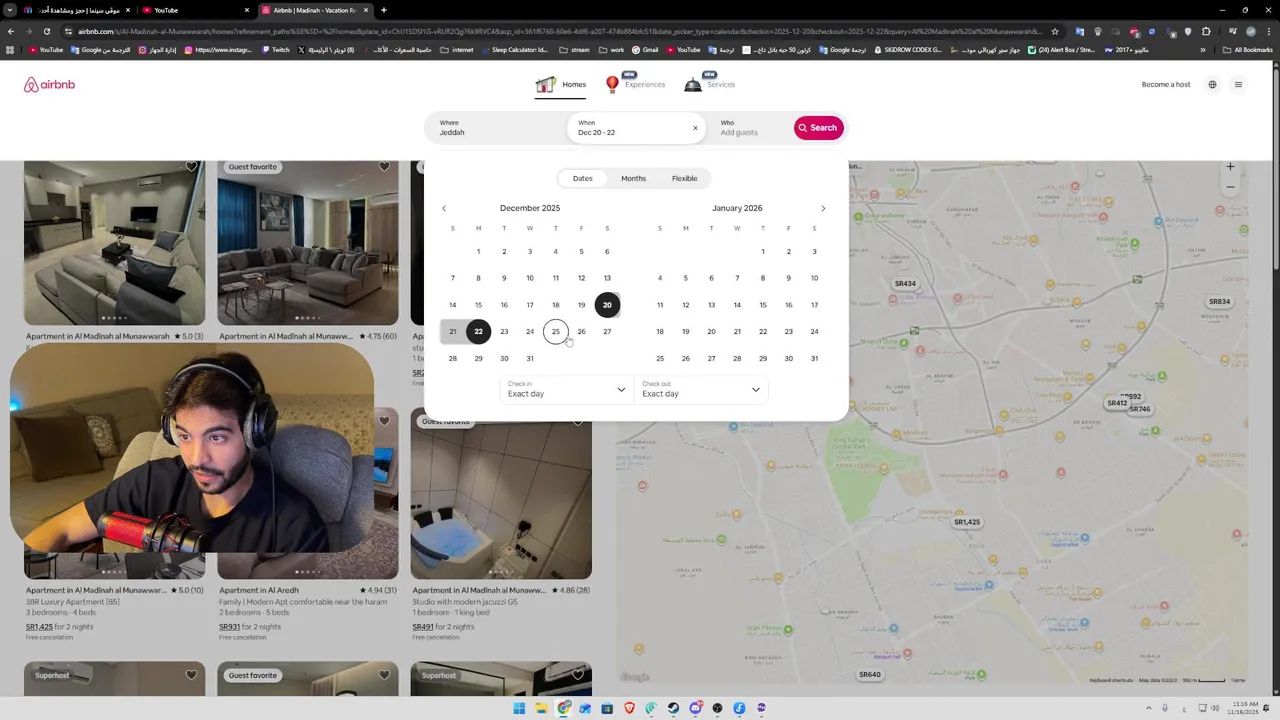The image size is (1280, 720).
Task: Click the Who Add guests field
Action: [752, 128]
